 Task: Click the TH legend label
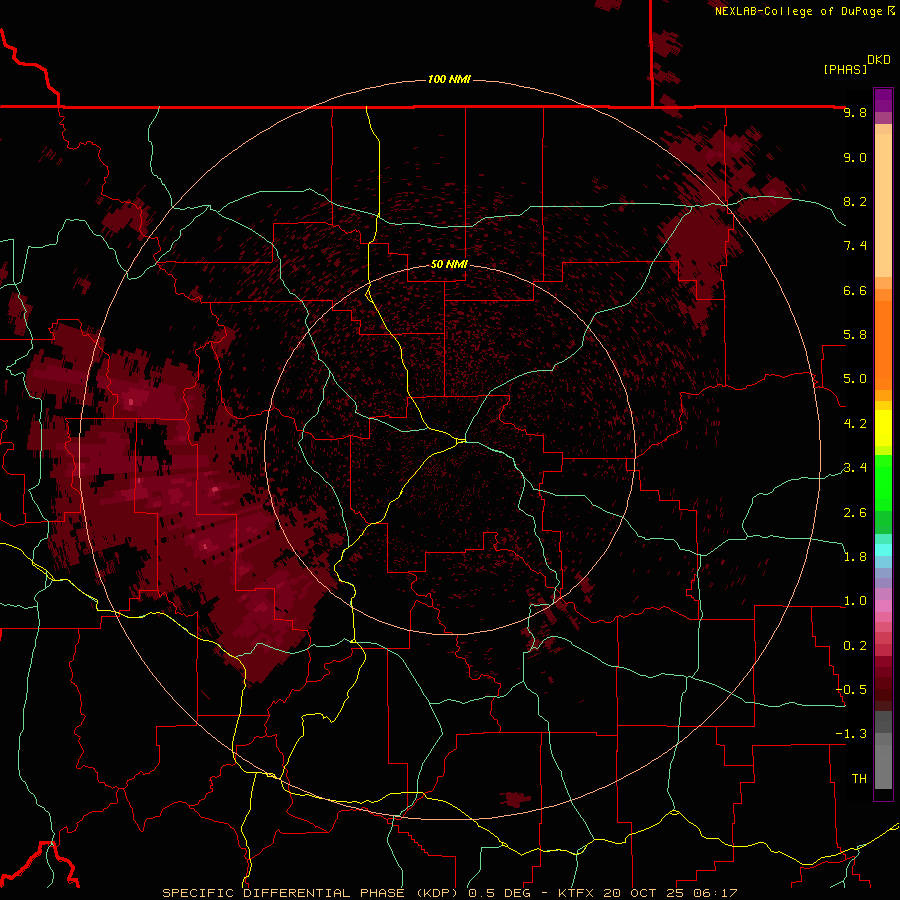[859, 779]
